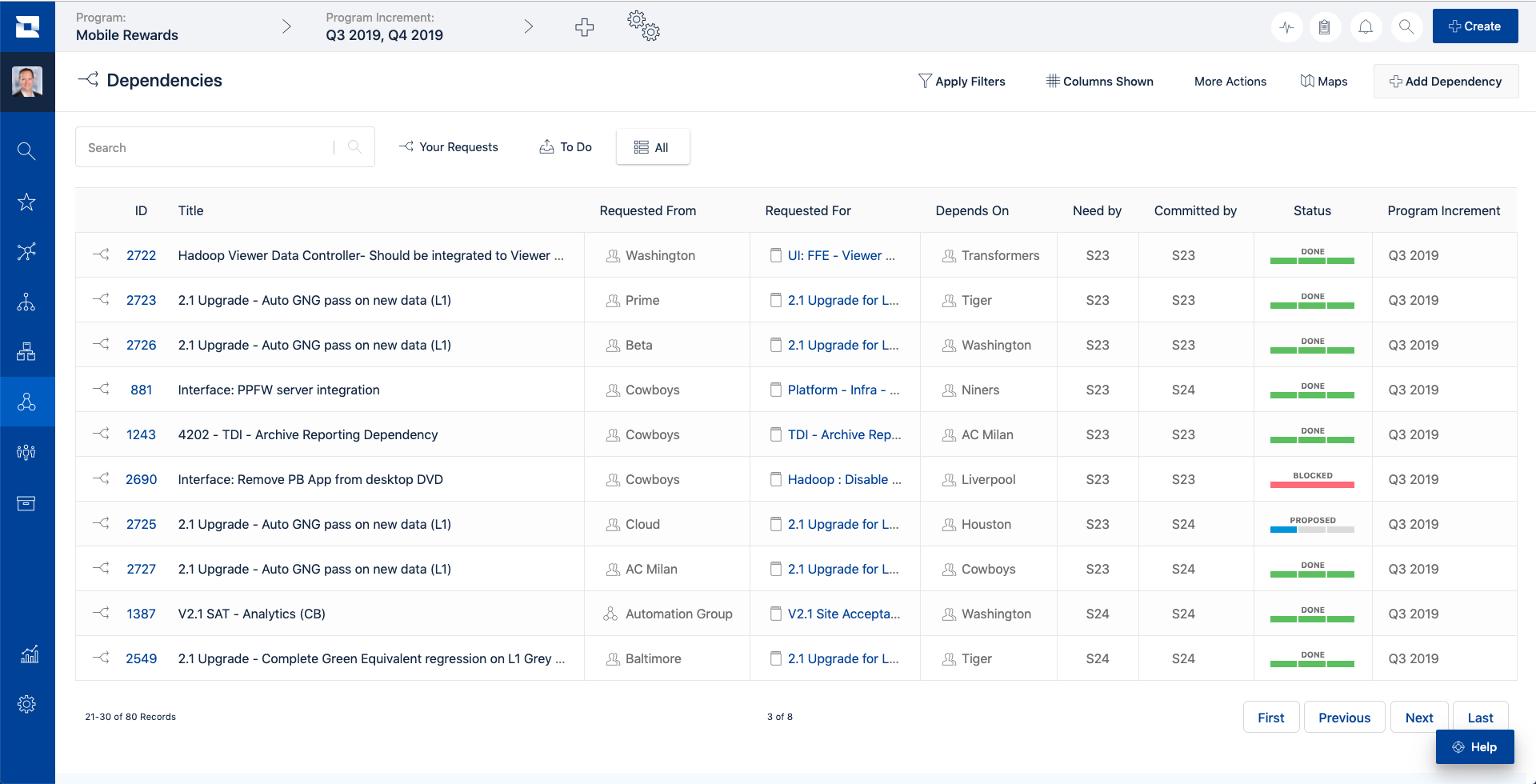This screenshot has height=784, width=1536.
Task: Select the All view tab
Action: (653, 147)
